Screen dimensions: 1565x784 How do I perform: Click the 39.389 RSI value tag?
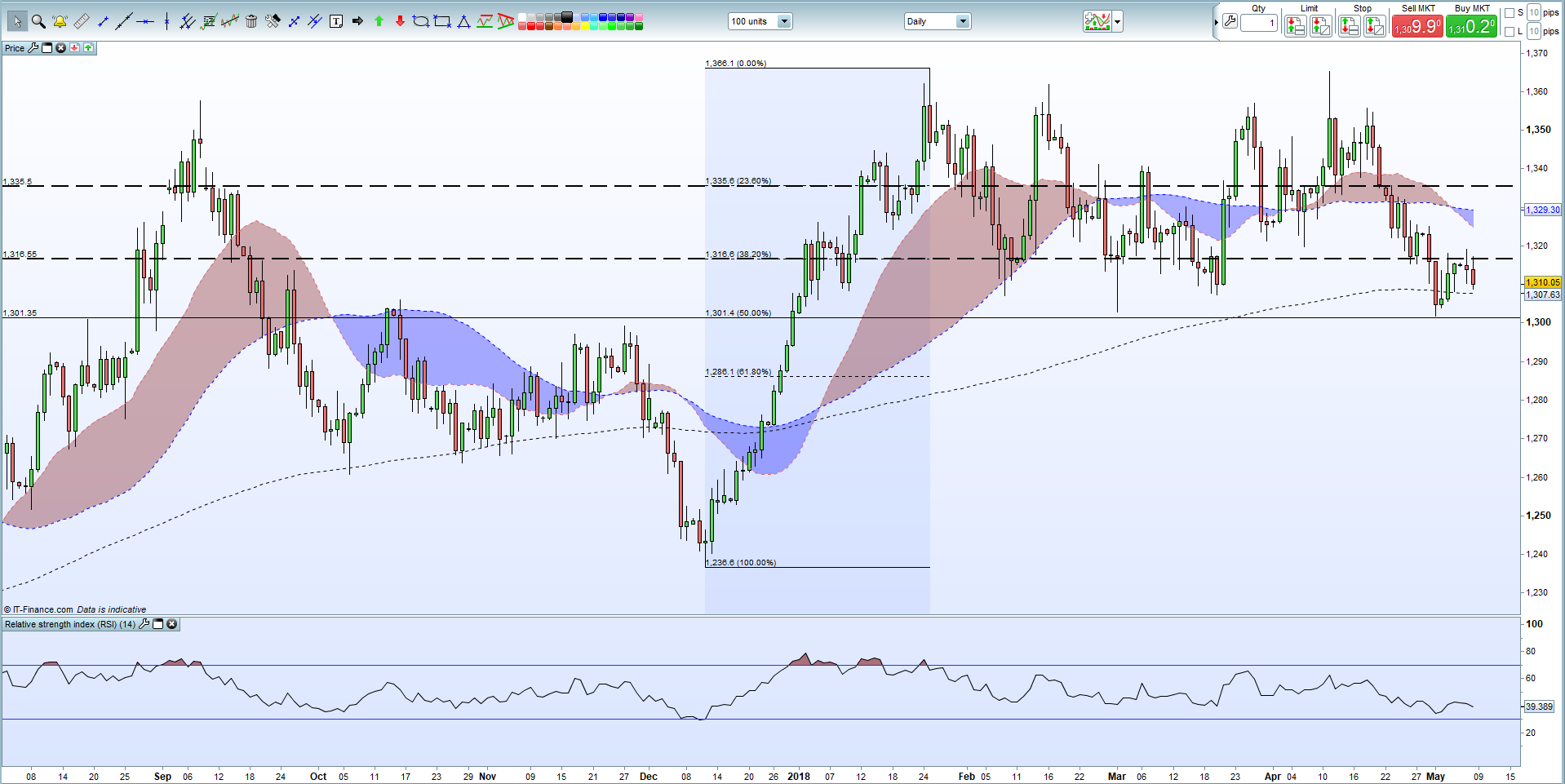(x=1539, y=706)
